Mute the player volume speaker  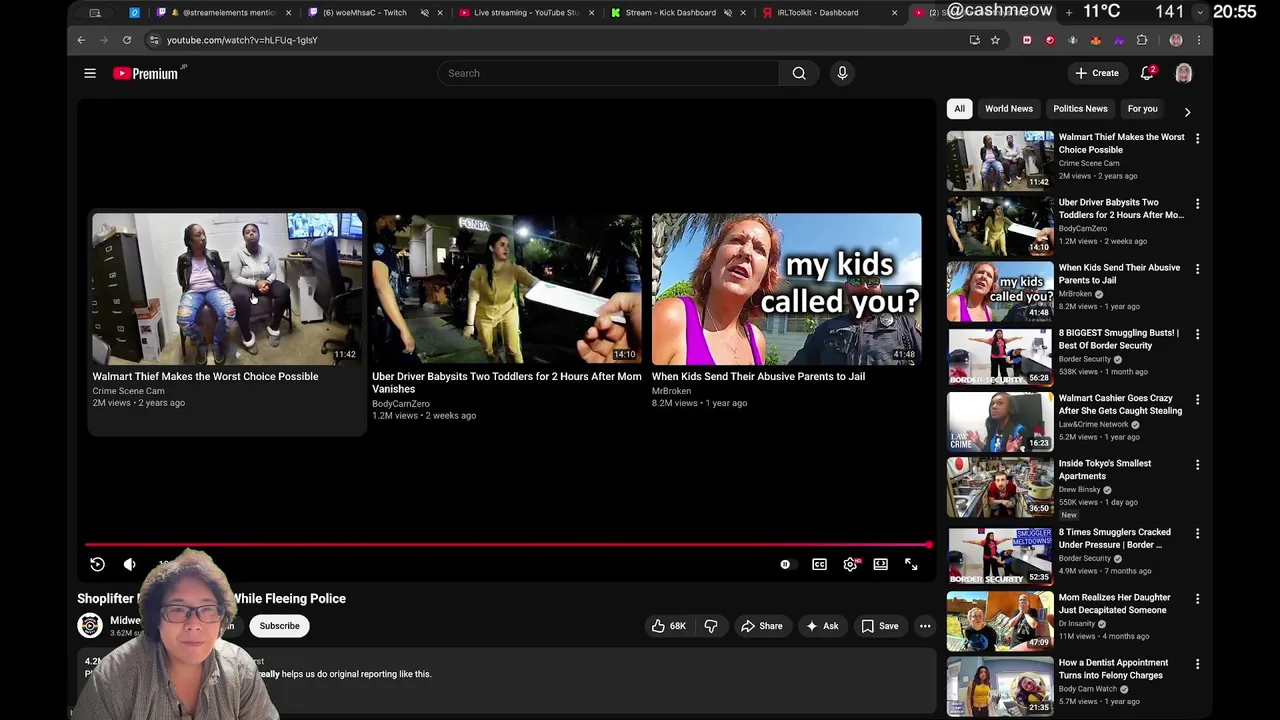129,565
